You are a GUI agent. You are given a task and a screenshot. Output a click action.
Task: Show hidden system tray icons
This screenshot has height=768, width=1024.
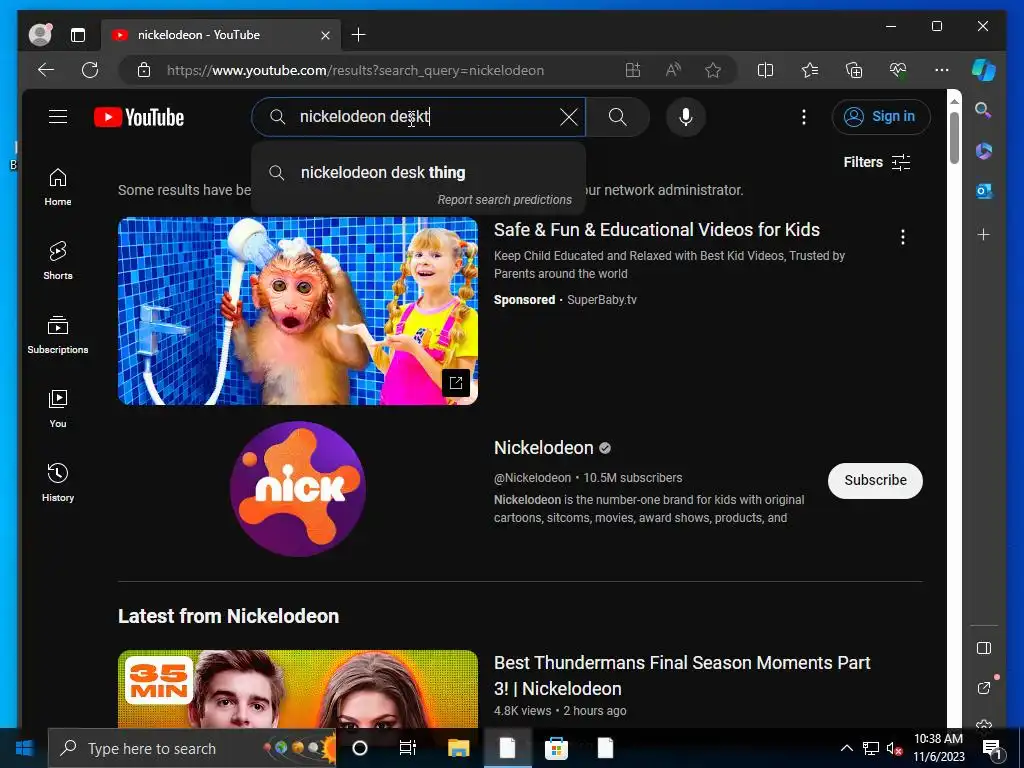tap(846, 748)
